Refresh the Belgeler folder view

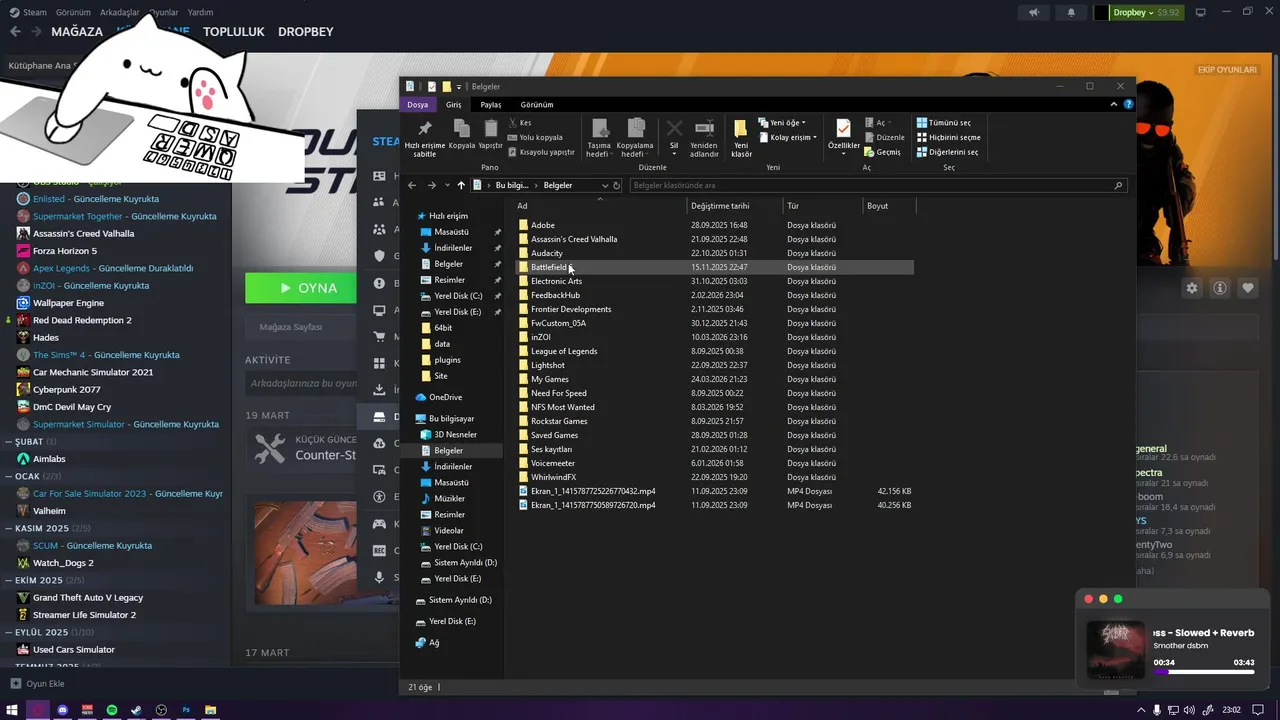coord(617,185)
